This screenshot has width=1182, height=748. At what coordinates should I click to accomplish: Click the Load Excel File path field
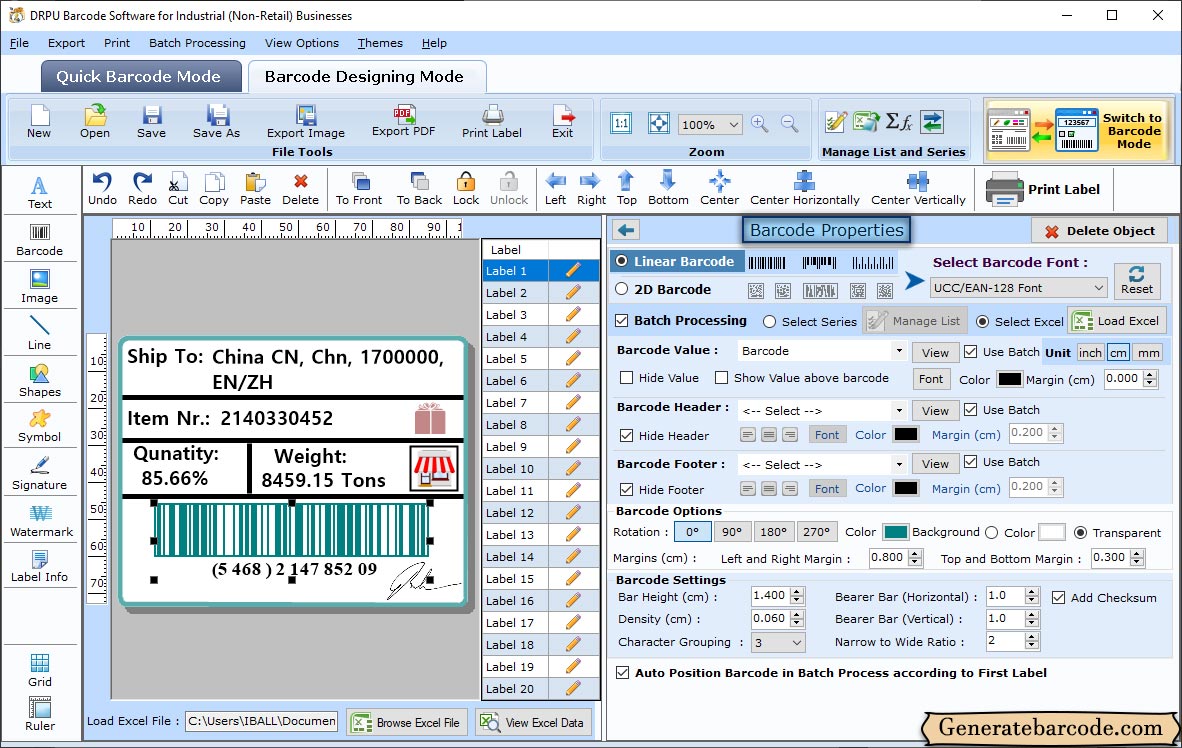pos(261,721)
